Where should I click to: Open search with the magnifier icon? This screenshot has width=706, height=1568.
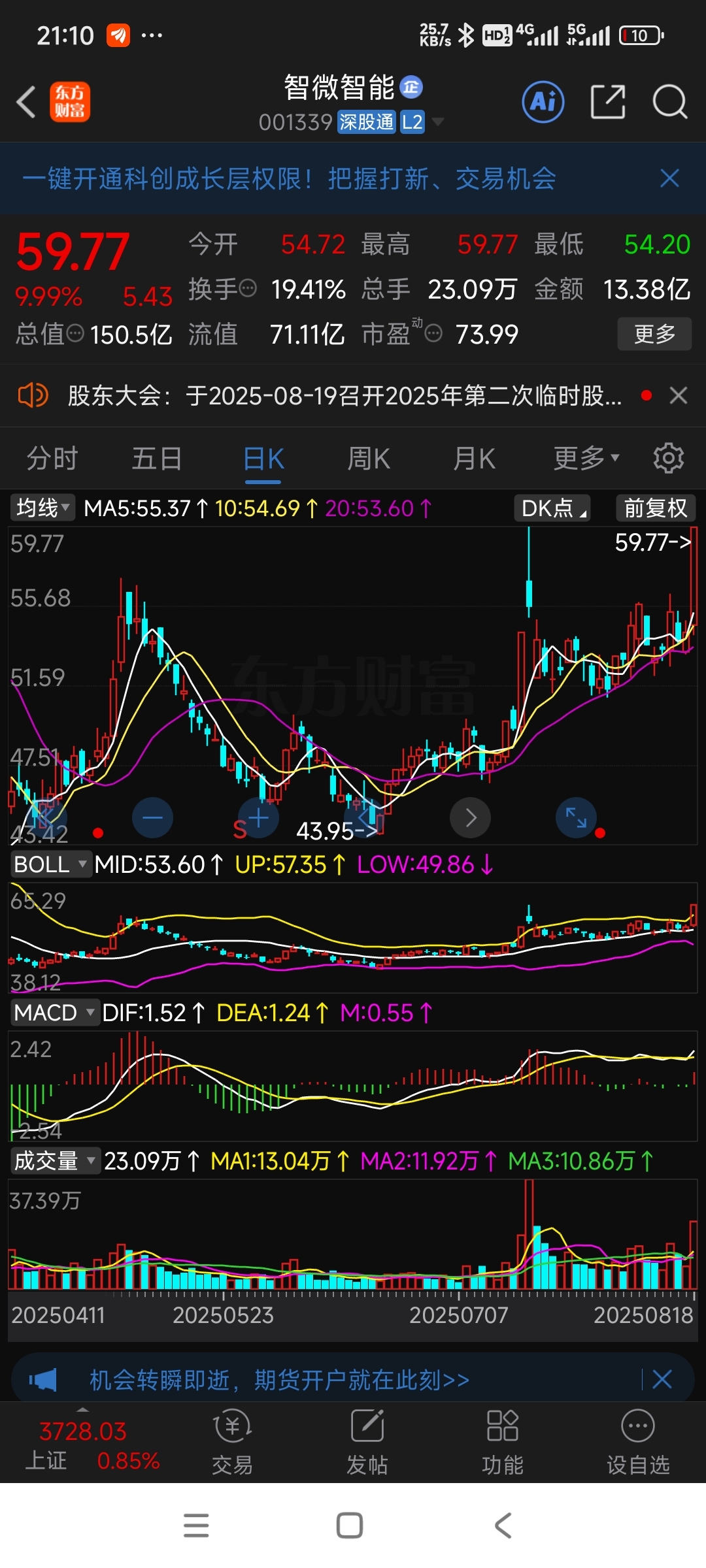(670, 102)
